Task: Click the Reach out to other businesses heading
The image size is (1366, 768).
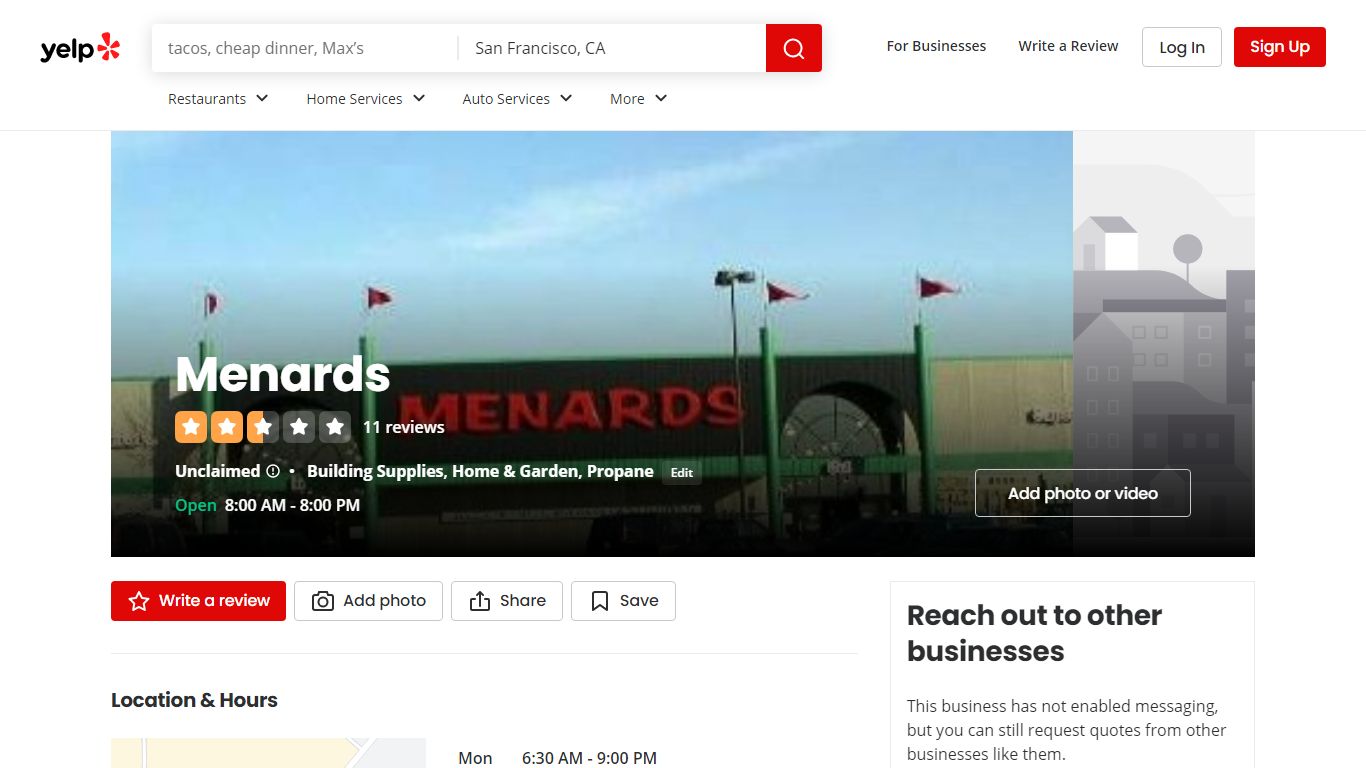Action: pos(1035,633)
